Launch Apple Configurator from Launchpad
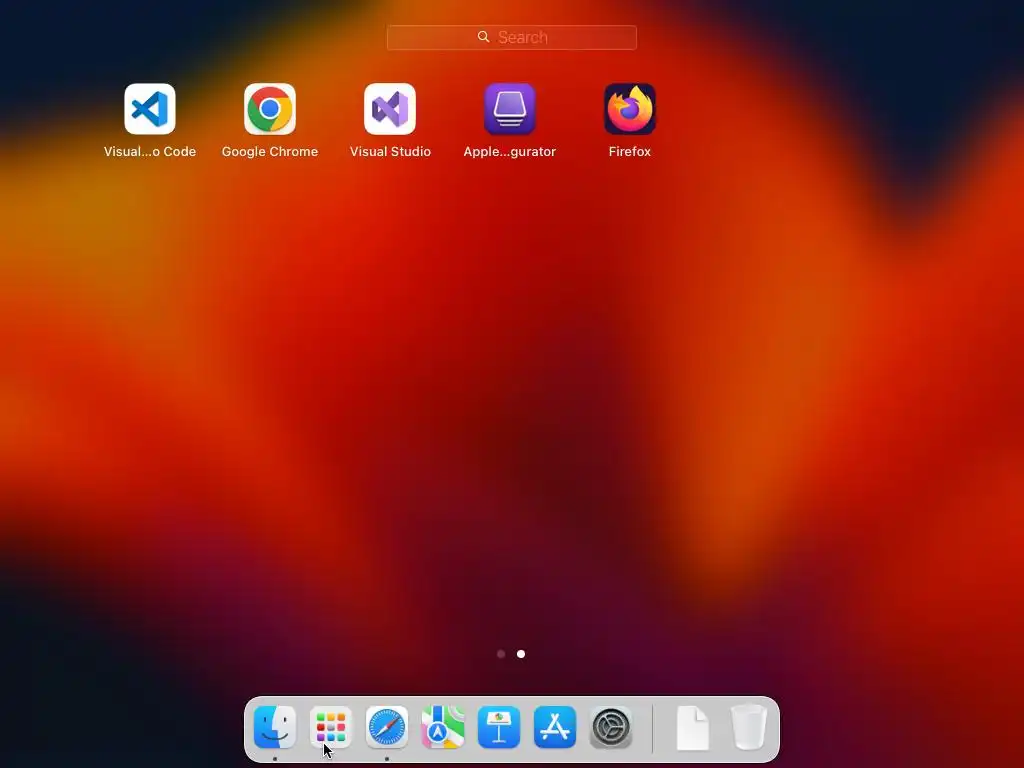 (x=510, y=109)
